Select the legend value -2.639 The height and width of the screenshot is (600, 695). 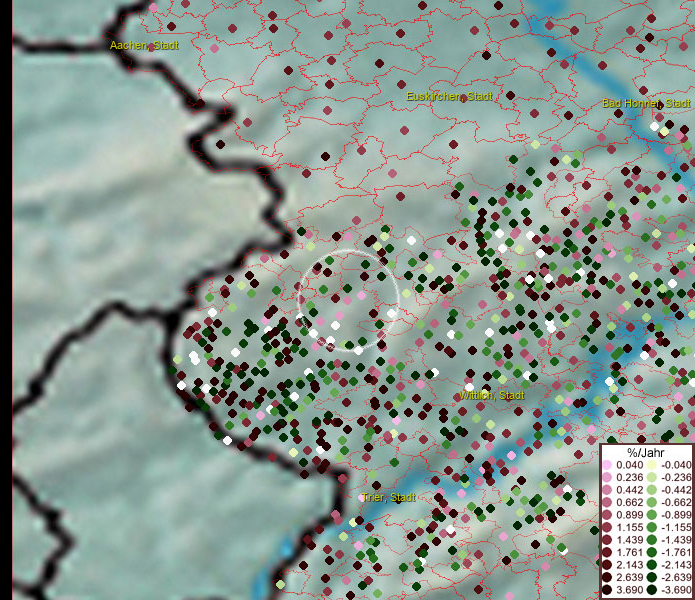tap(676, 577)
